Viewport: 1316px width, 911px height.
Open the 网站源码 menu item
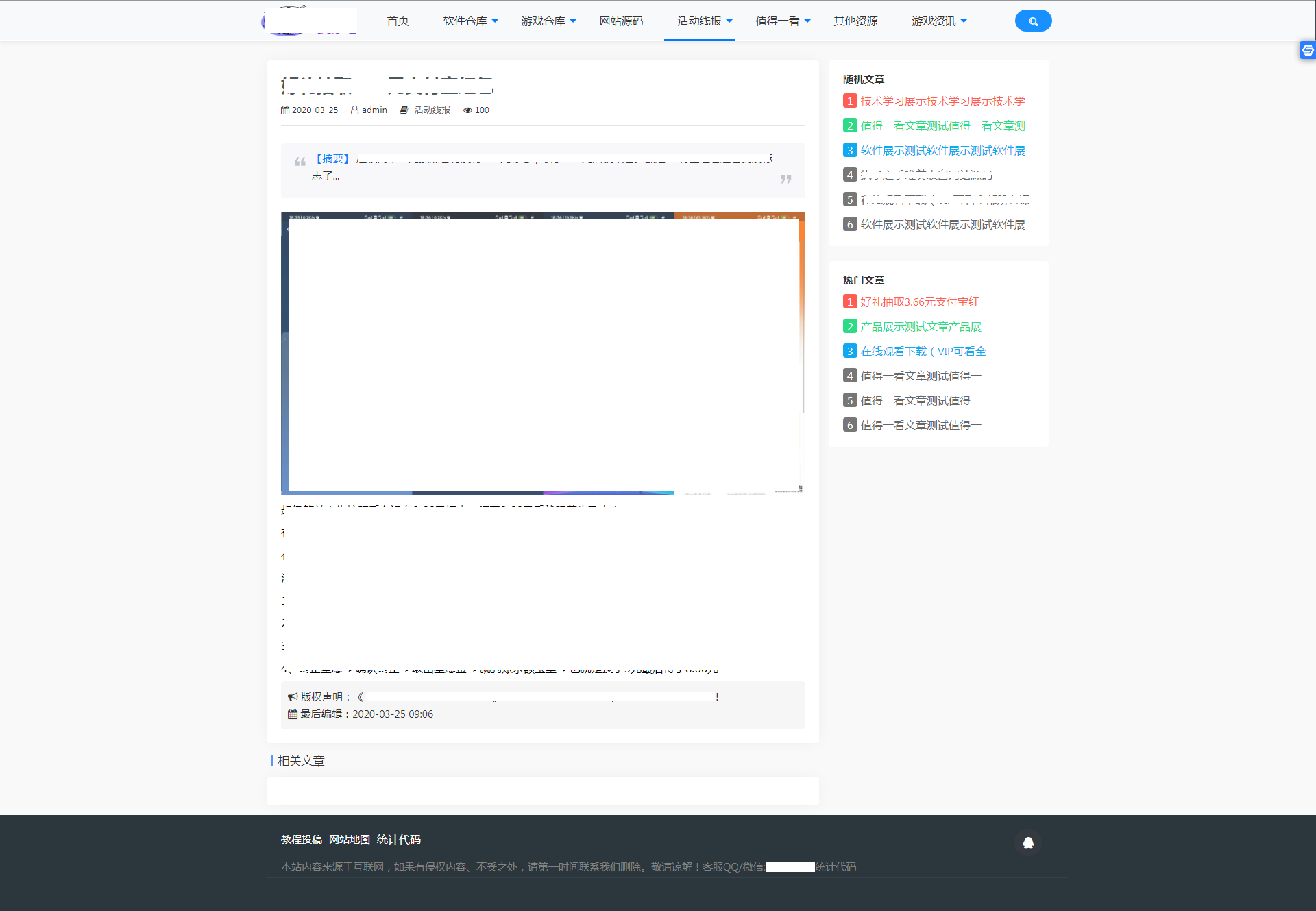point(621,21)
